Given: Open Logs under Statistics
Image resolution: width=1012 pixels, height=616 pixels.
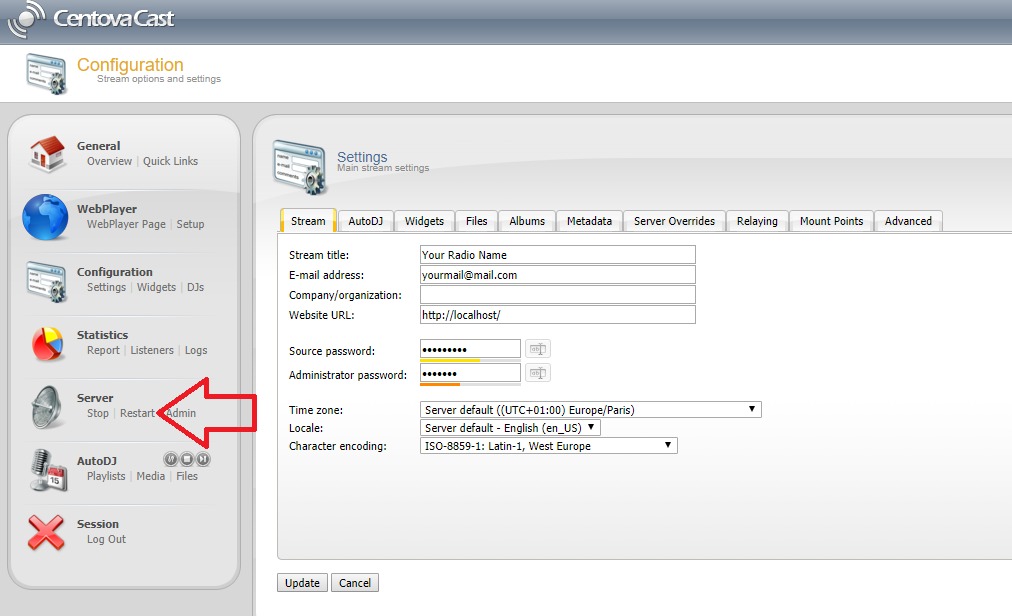Looking at the screenshot, I should (x=196, y=350).
